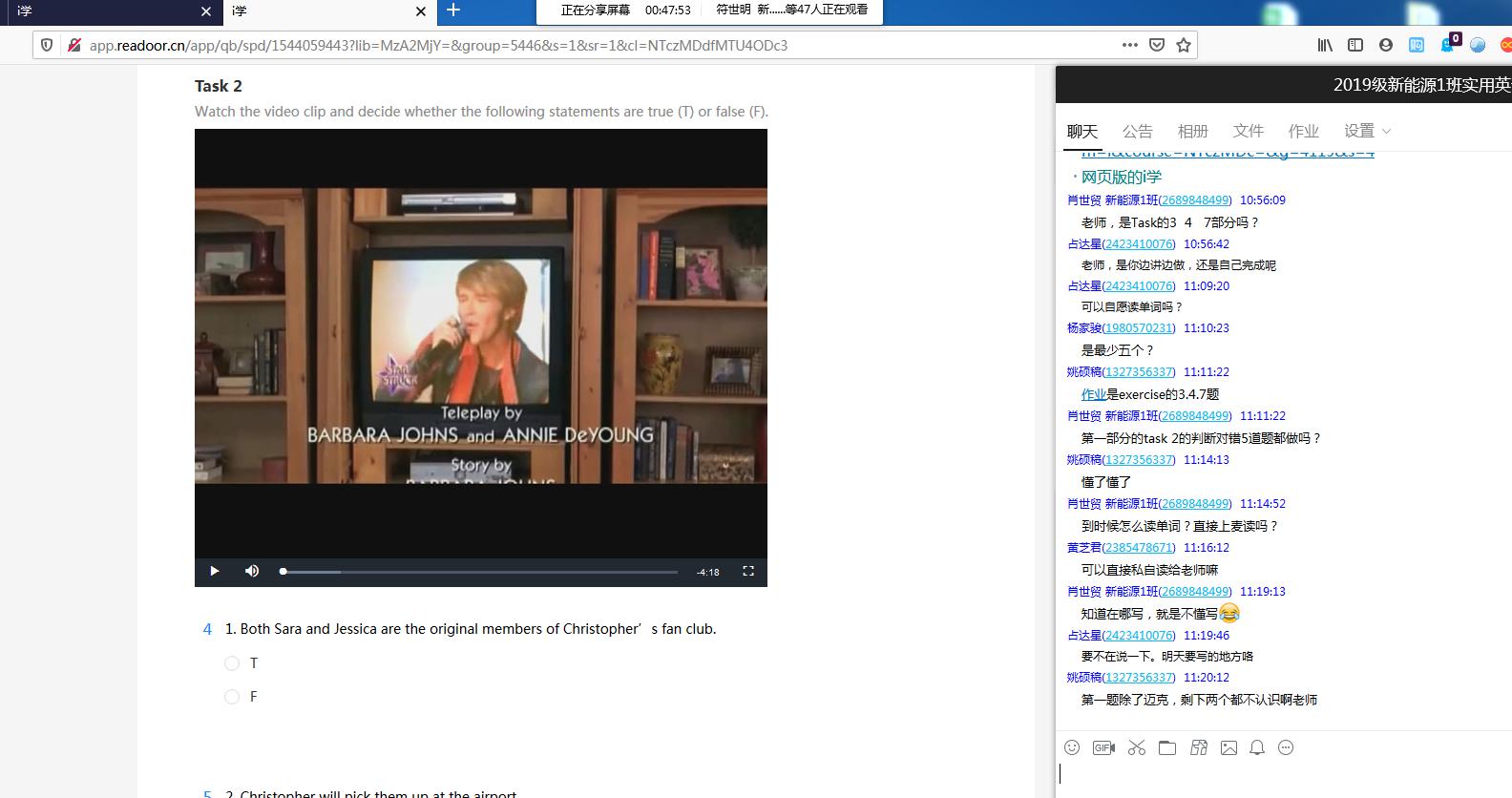Screen dimensions: 1512x798
Task: Click the message 是最少五个？
Action: tap(1118, 350)
